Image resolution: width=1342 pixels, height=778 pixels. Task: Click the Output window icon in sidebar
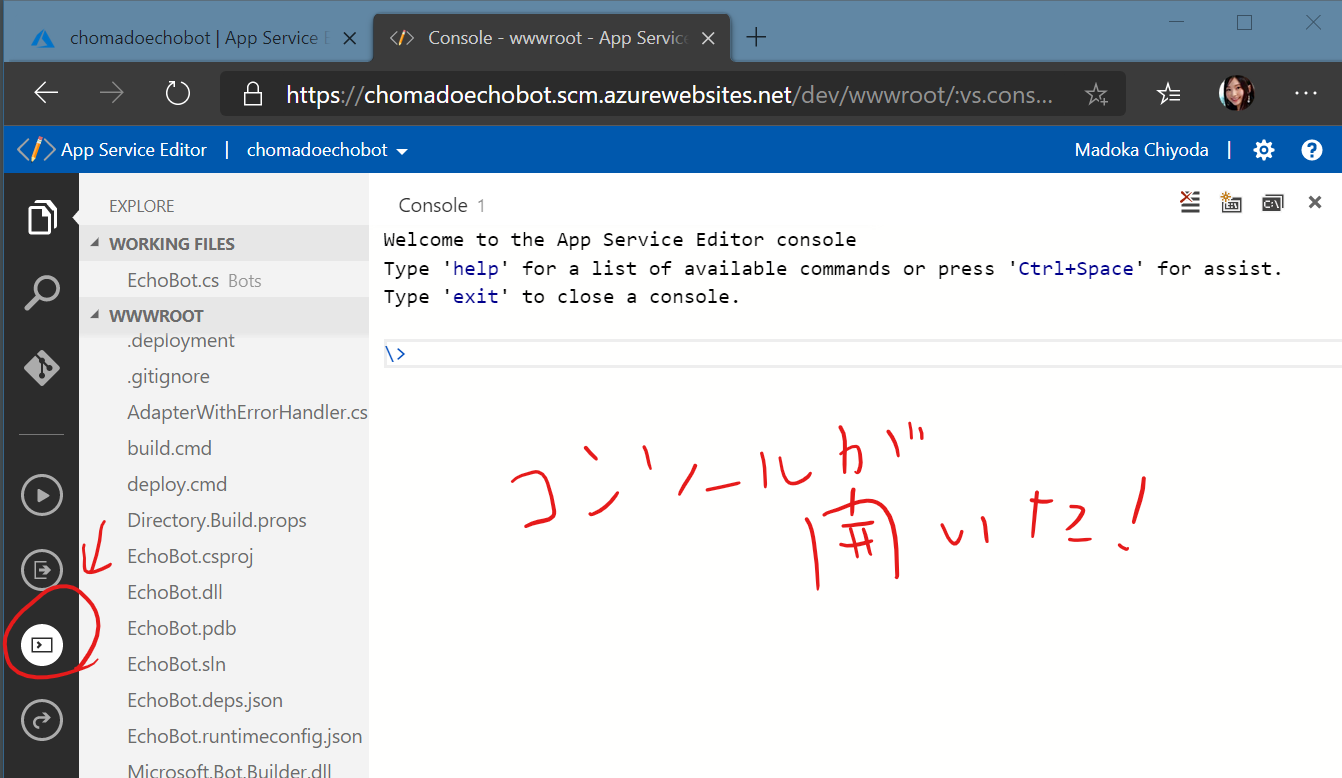(x=42, y=570)
